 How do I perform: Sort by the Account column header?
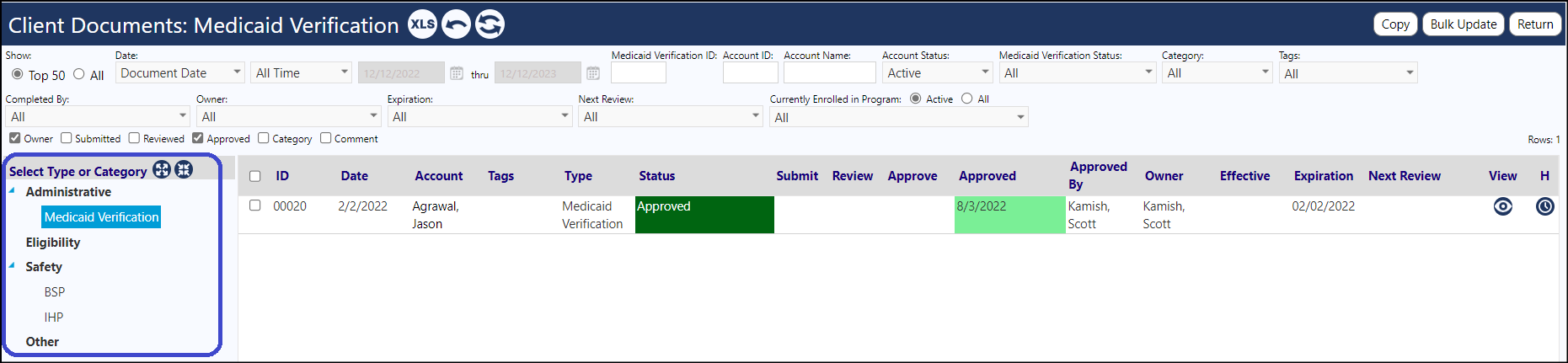coord(438,176)
